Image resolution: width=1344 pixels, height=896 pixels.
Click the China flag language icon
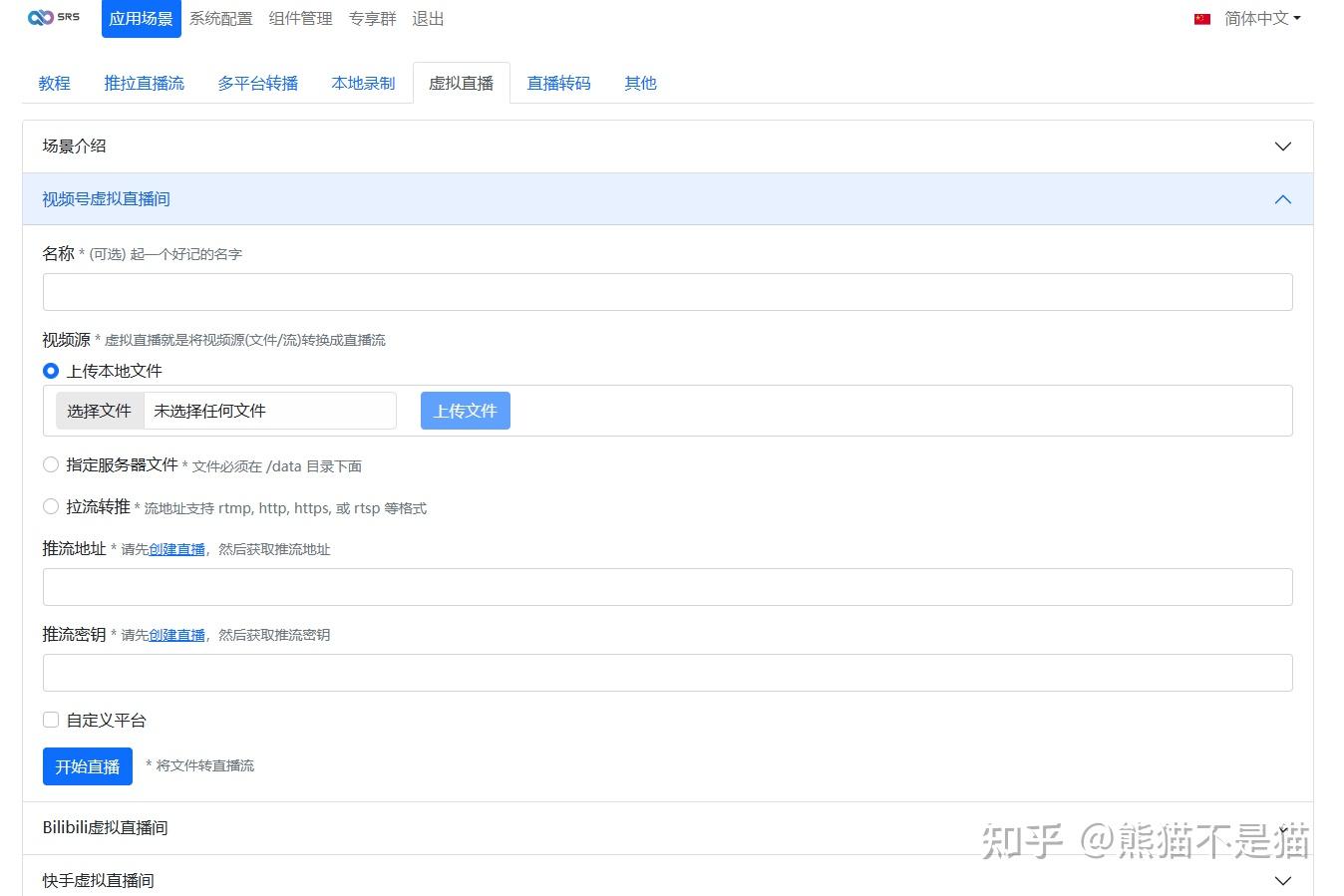(x=1202, y=19)
